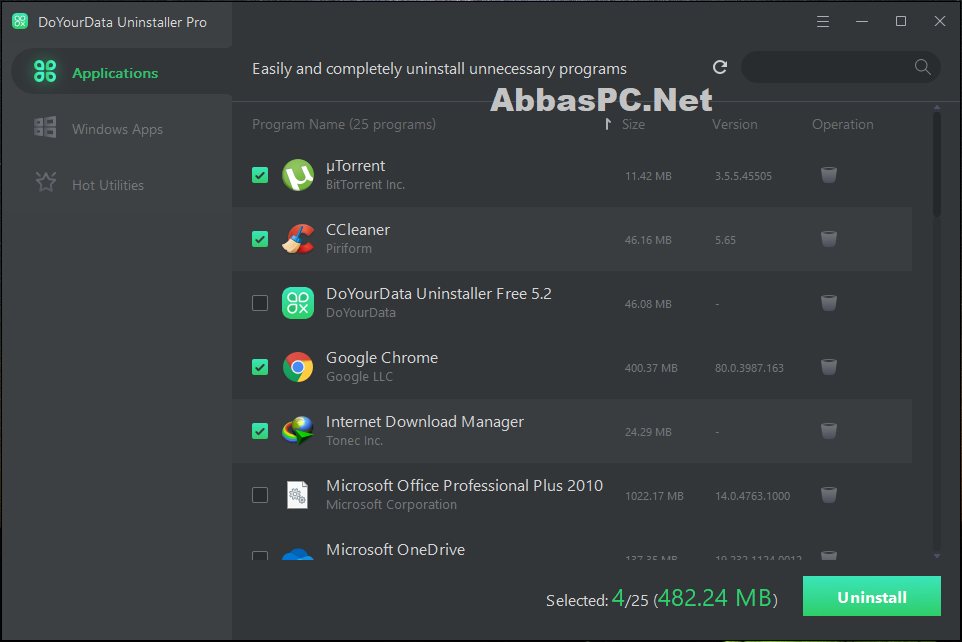
Task: Click the Piriform publisher text
Action: coord(348,249)
